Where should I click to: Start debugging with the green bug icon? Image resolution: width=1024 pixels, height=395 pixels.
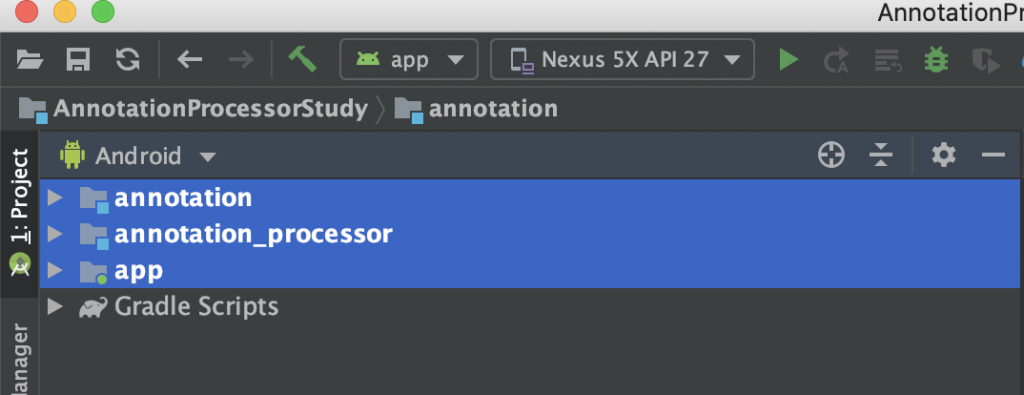click(936, 60)
